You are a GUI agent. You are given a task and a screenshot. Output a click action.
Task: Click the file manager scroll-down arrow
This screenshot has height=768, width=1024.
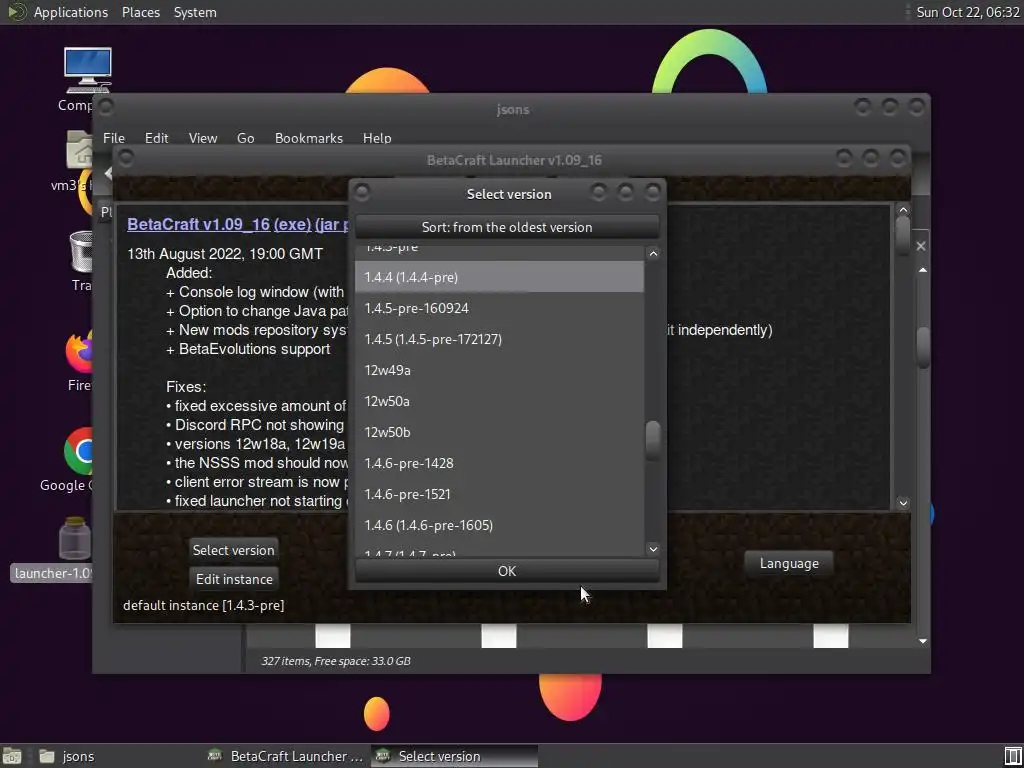tap(923, 641)
